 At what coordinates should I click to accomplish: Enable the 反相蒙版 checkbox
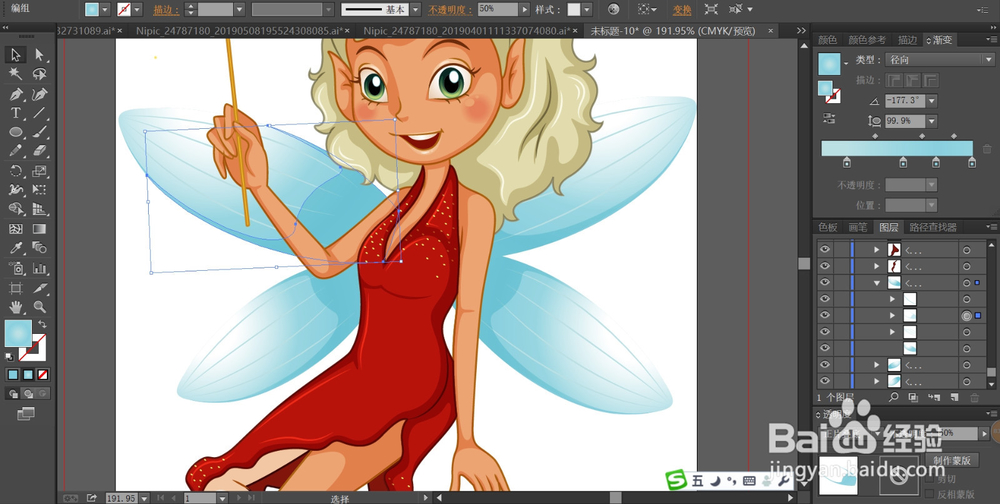(x=928, y=494)
